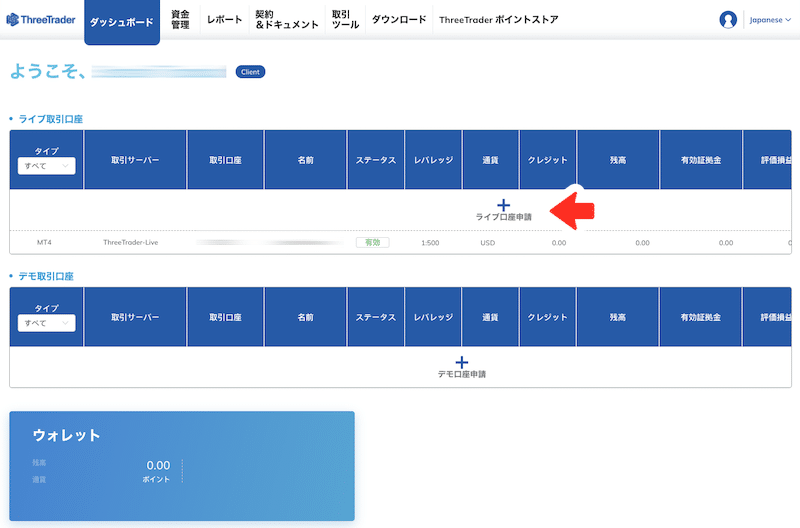800x528 pixels.
Task: Expand the type filter in demo accounts table
Action: tap(46, 323)
